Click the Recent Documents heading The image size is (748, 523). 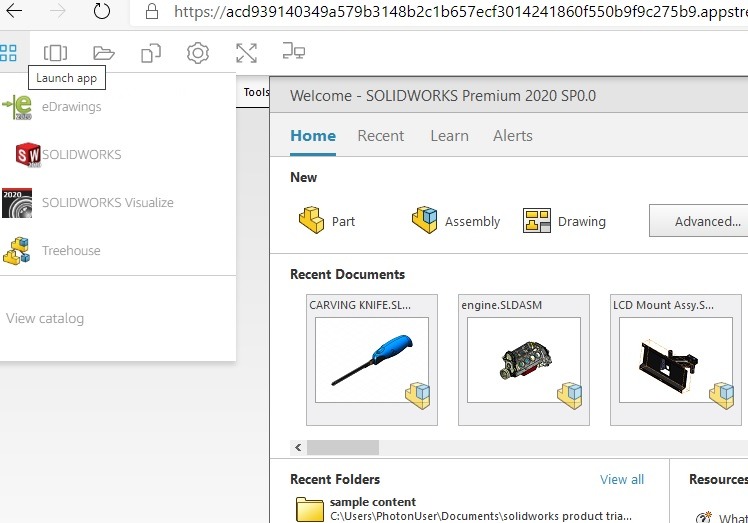click(347, 274)
